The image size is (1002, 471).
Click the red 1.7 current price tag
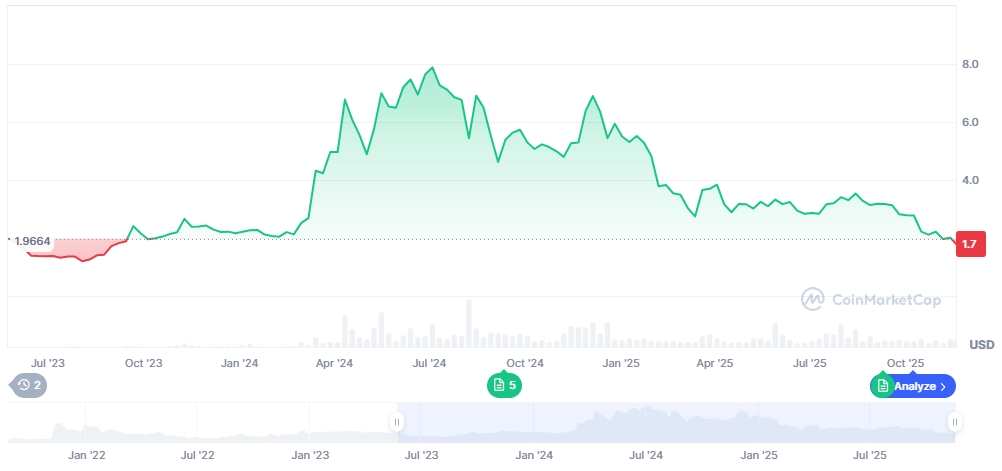[971, 244]
